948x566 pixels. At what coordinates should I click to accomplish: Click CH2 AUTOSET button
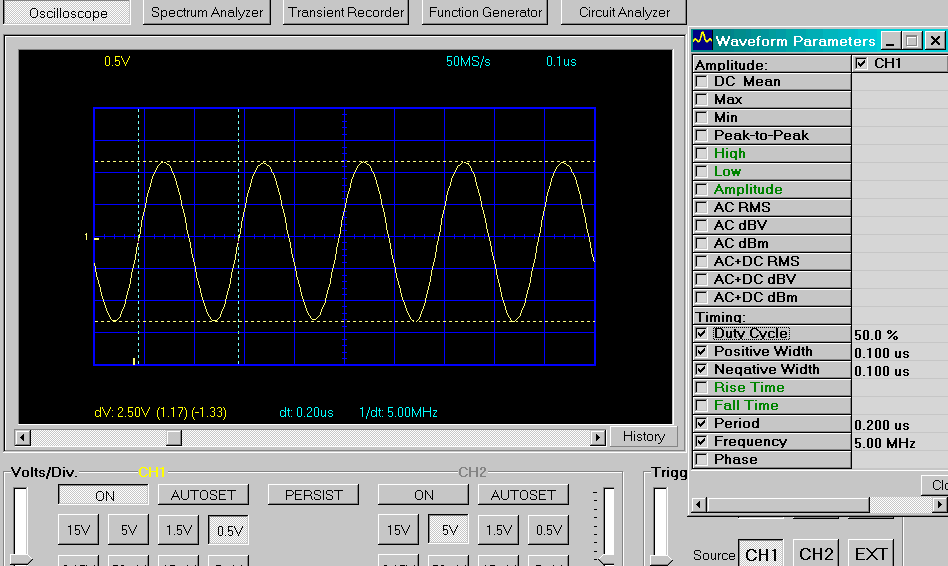pyautogui.click(x=523, y=495)
